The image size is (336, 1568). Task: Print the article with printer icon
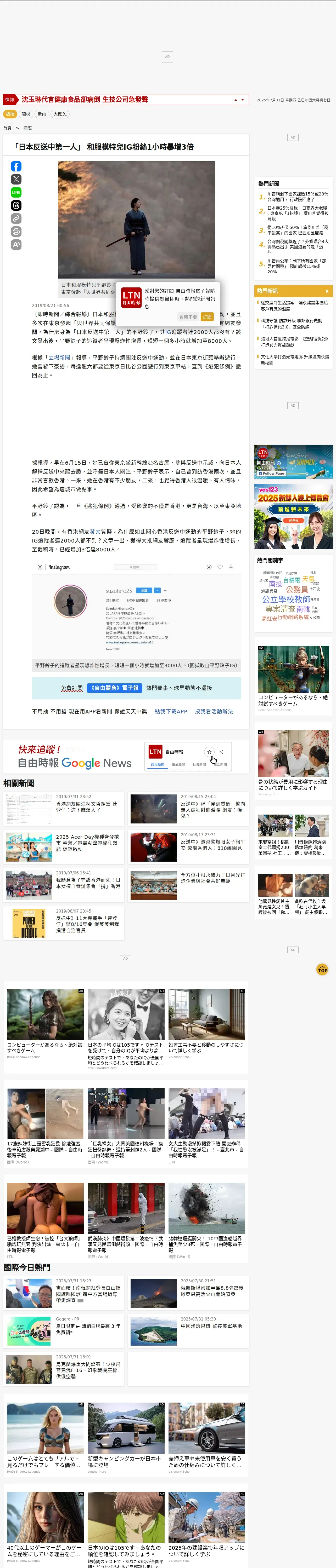click(16, 231)
